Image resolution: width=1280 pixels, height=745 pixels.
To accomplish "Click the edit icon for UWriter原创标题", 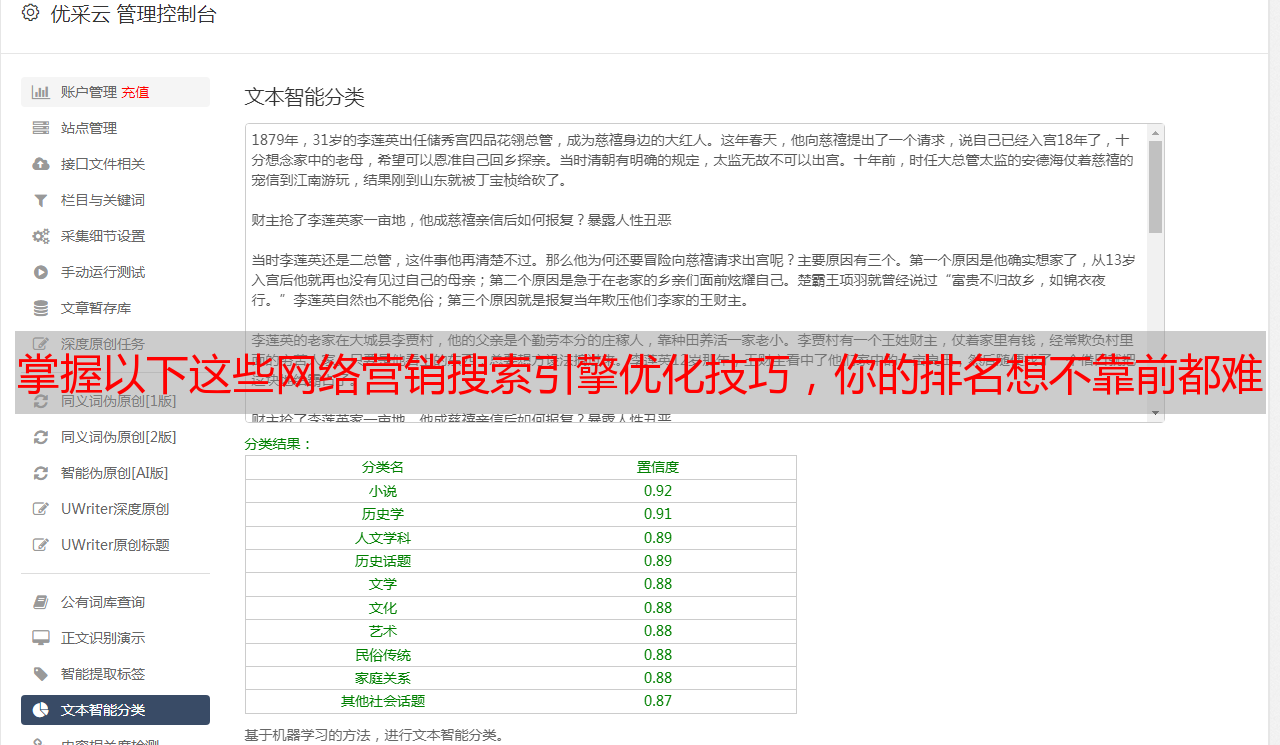I will pyautogui.click(x=41, y=545).
